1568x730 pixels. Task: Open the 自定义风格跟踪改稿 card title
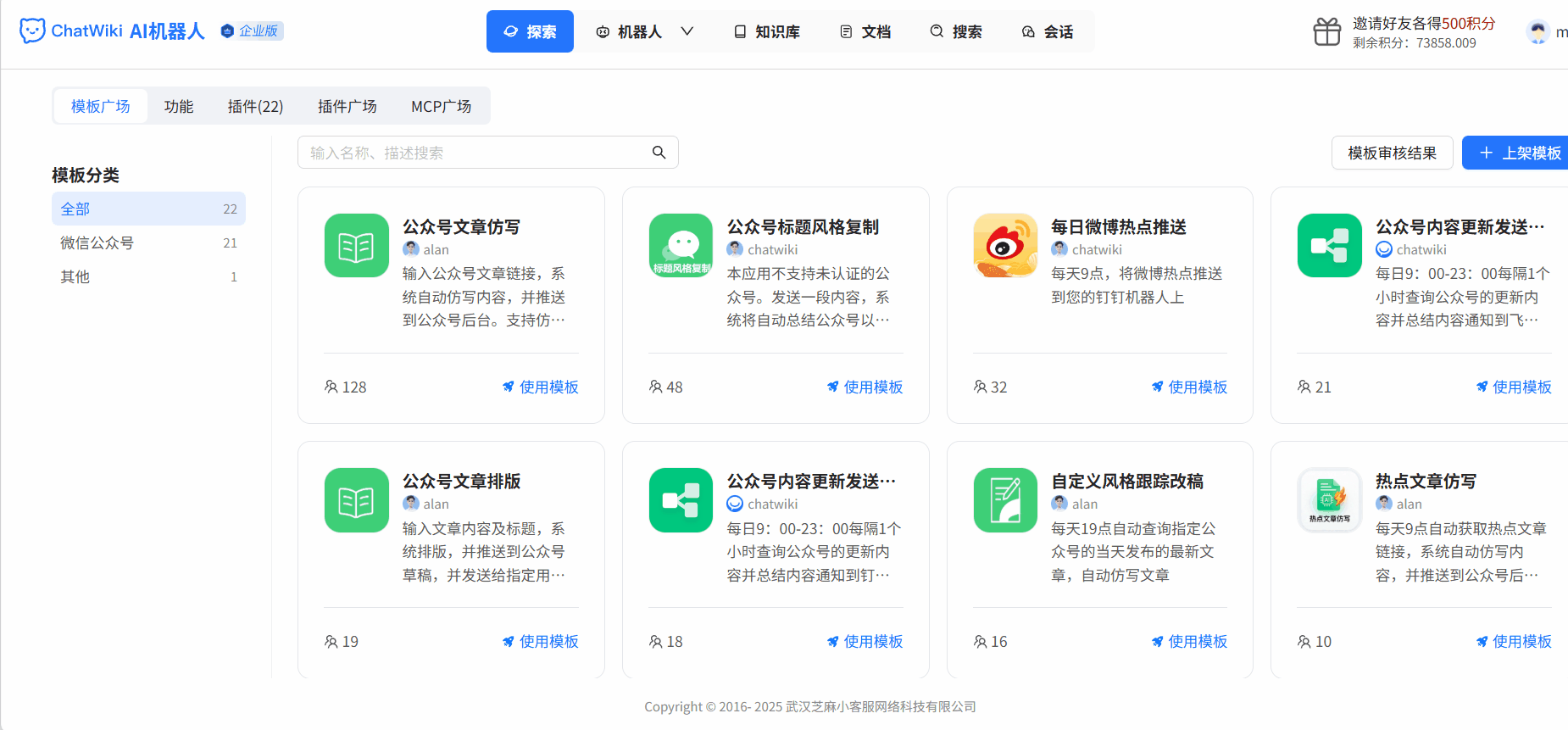1127,481
